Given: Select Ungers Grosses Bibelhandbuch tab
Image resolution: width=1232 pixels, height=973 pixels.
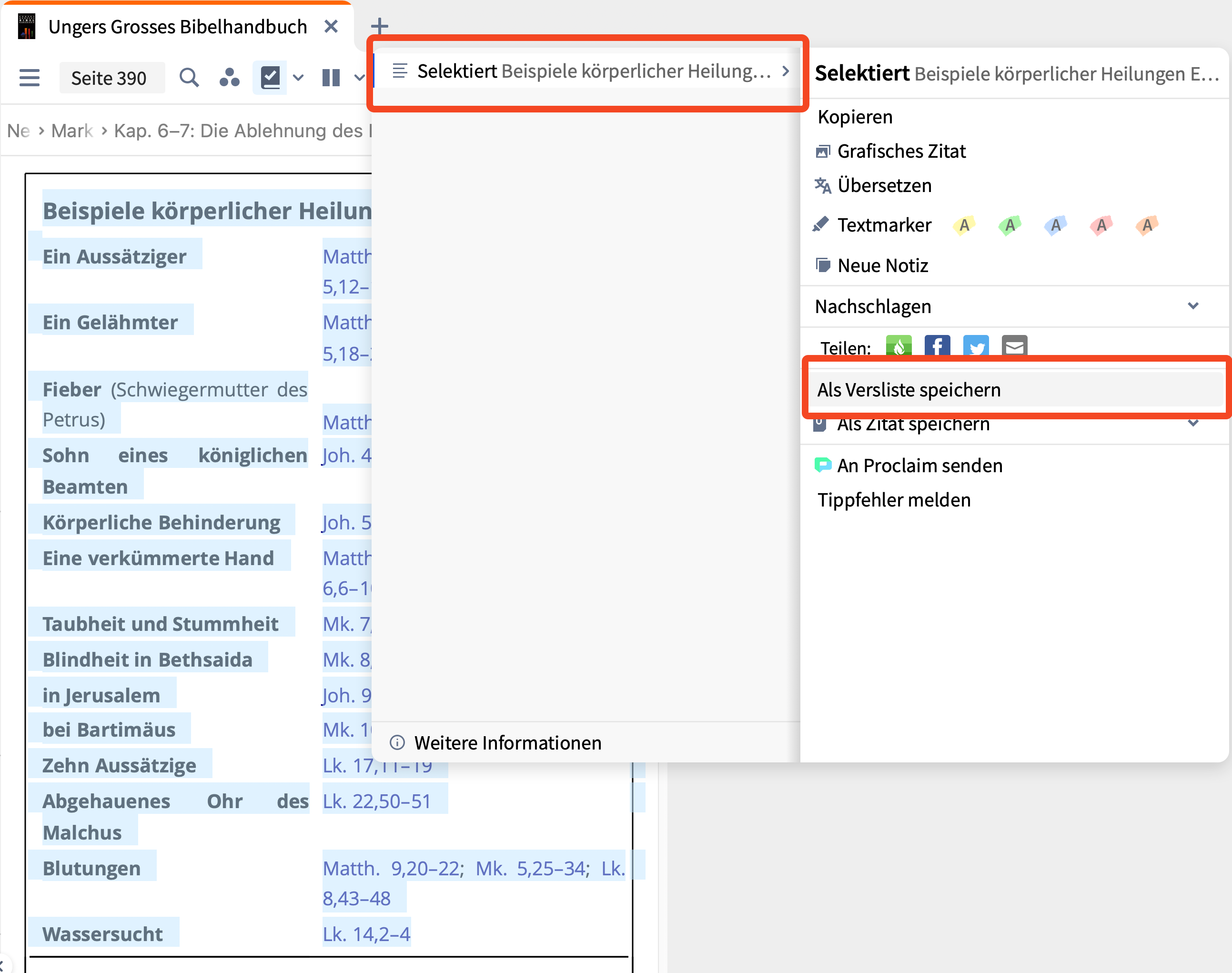Looking at the screenshot, I should pyautogui.click(x=177, y=26).
